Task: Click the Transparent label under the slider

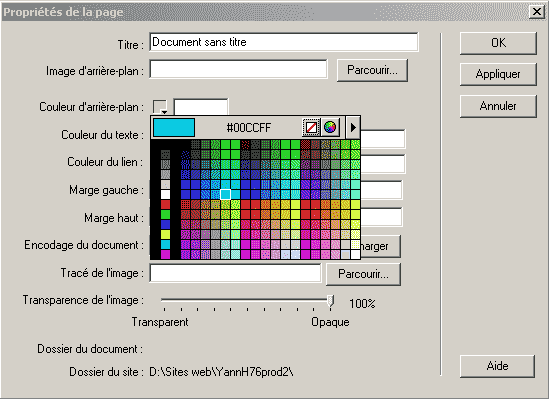Action: (x=160, y=322)
